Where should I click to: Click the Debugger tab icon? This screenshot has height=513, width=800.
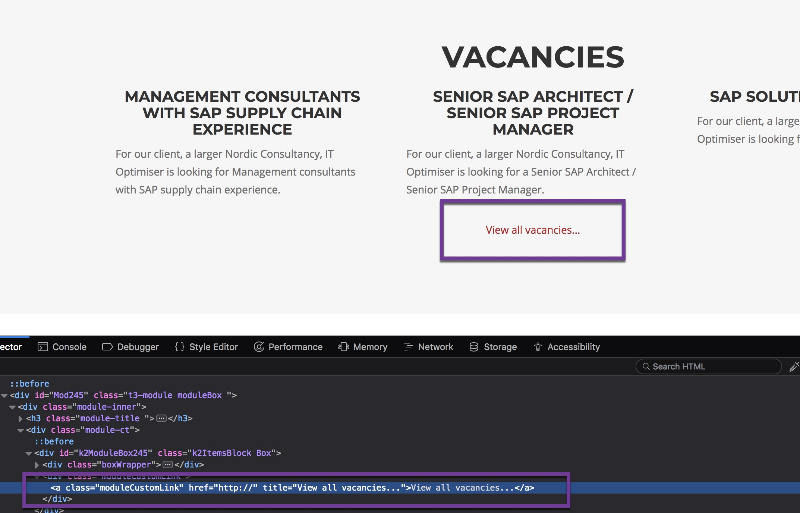click(107, 347)
